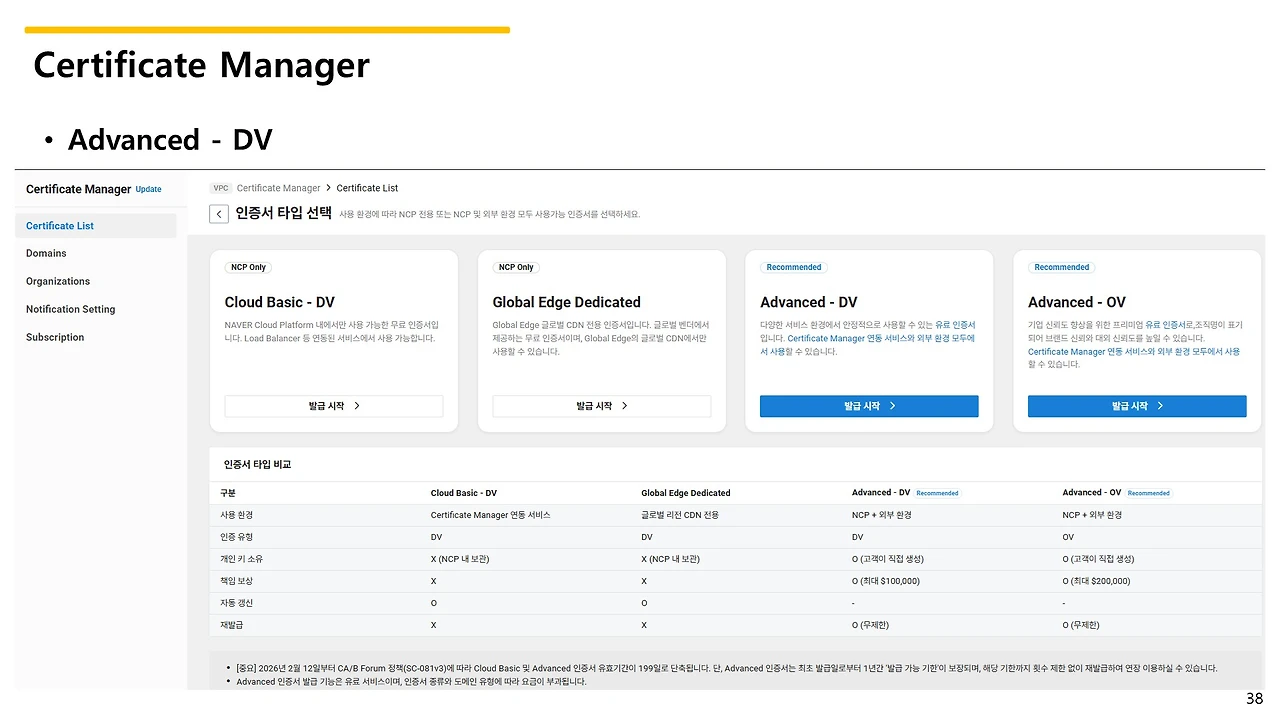Image resolution: width=1280 pixels, height=720 pixels.
Task: Click the 인증서 타입 선택 page heading
Action: pos(283,214)
